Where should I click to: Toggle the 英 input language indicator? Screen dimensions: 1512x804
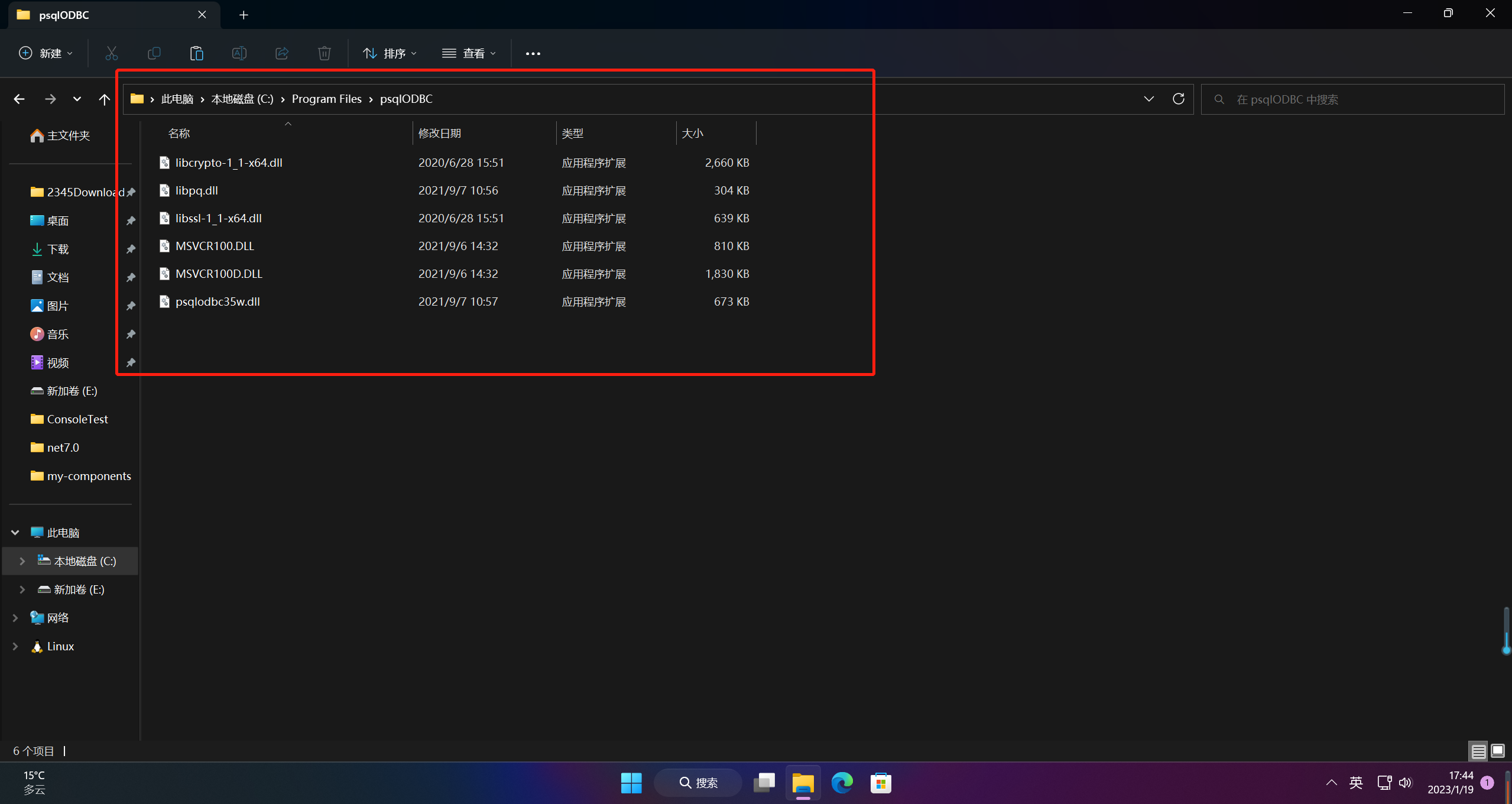pos(1356,783)
